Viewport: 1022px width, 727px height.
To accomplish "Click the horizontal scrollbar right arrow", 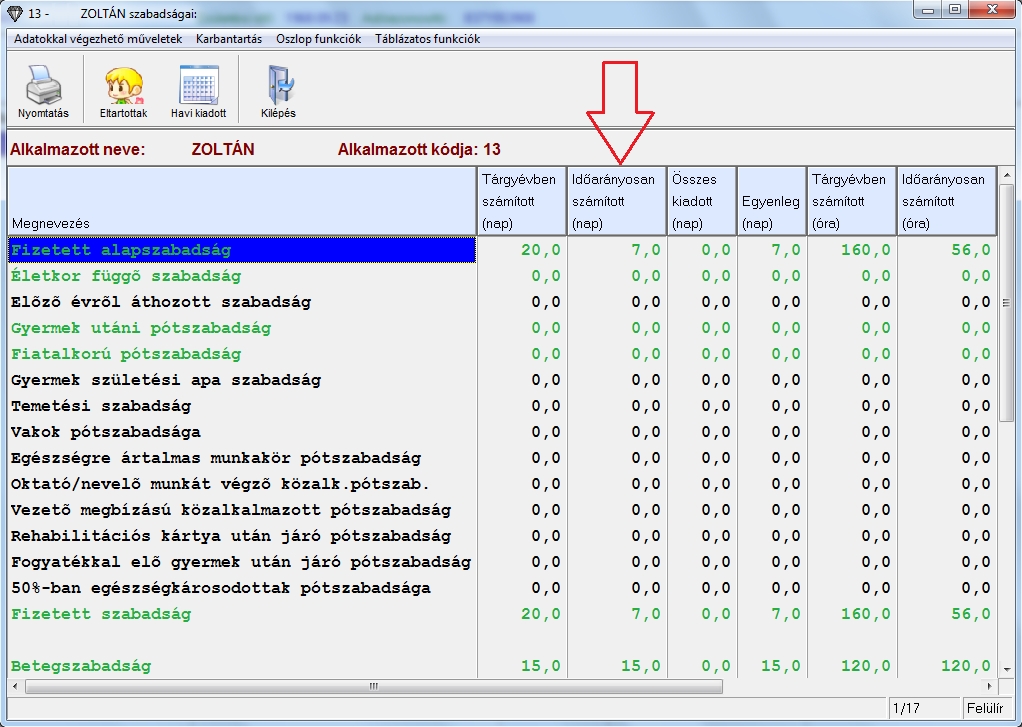I will point(991,687).
